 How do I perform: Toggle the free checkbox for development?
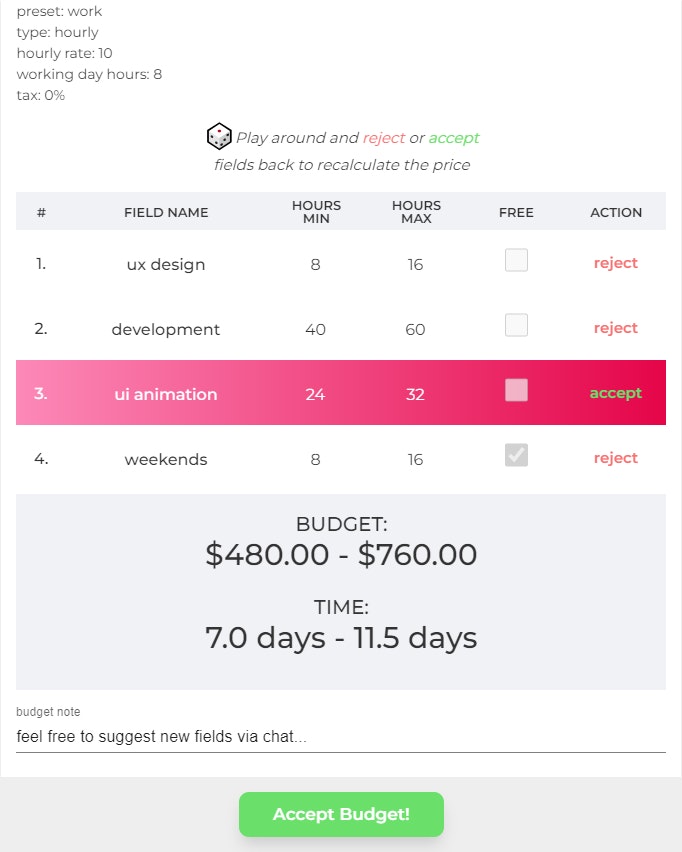click(516, 325)
